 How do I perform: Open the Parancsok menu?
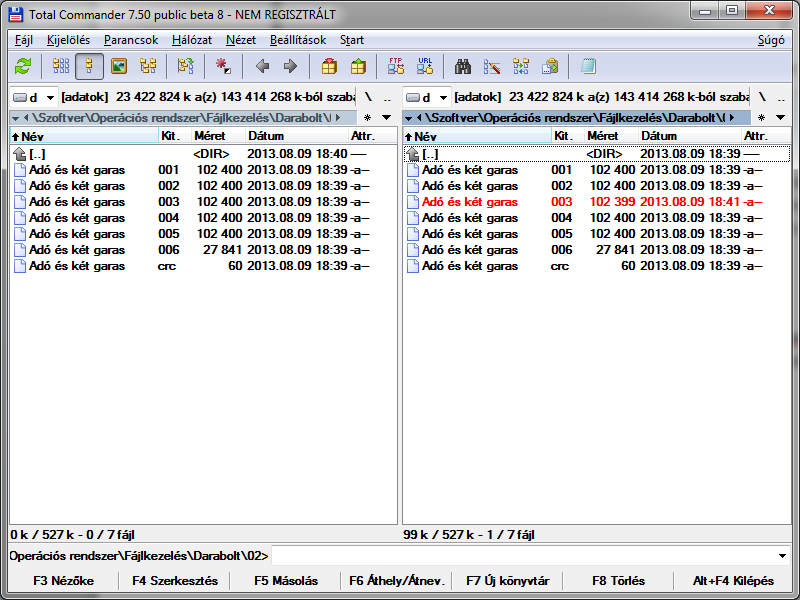(131, 40)
